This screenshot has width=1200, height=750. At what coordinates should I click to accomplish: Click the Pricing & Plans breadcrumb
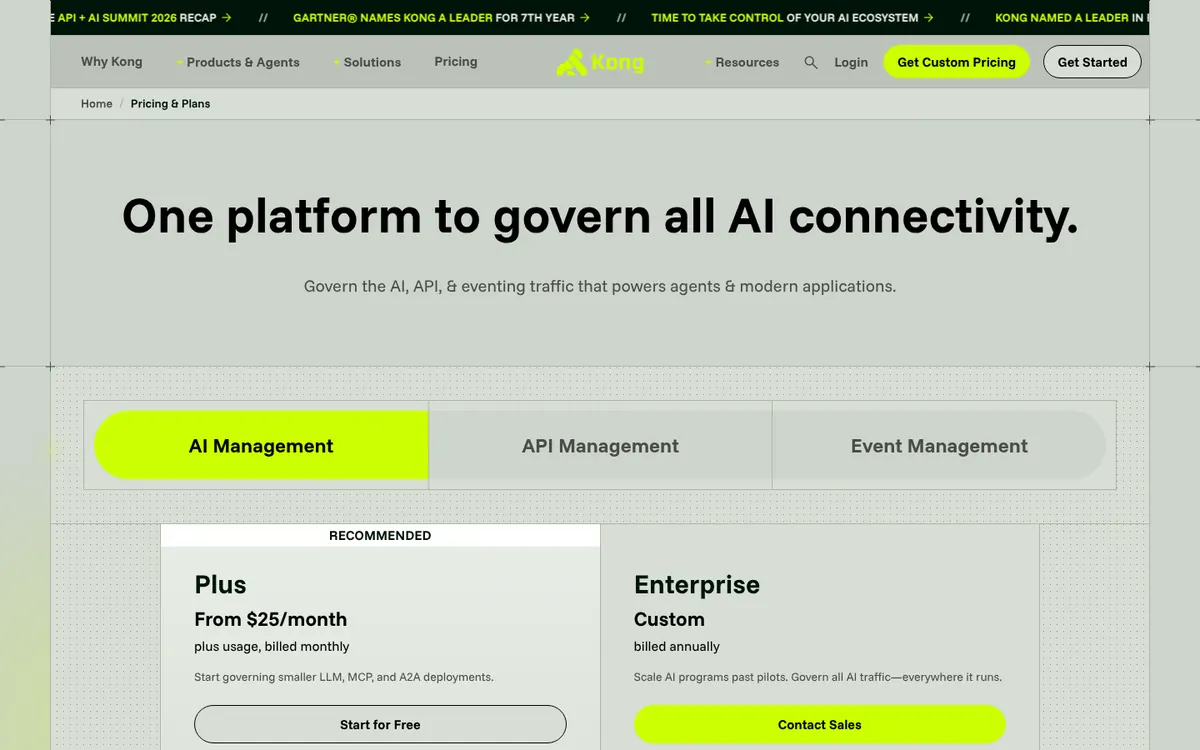[171, 104]
